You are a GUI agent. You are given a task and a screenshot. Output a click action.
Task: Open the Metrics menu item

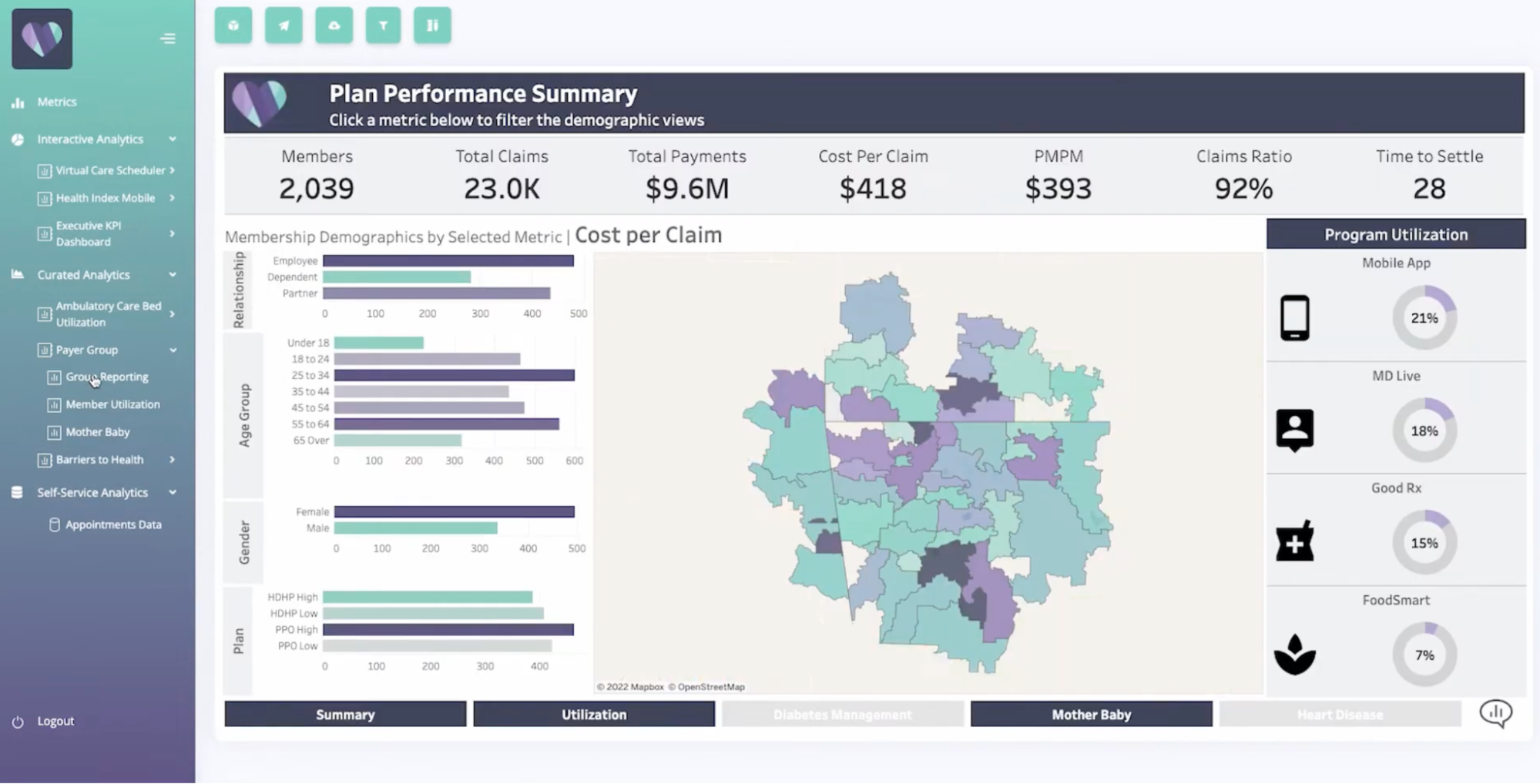[57, 102]
